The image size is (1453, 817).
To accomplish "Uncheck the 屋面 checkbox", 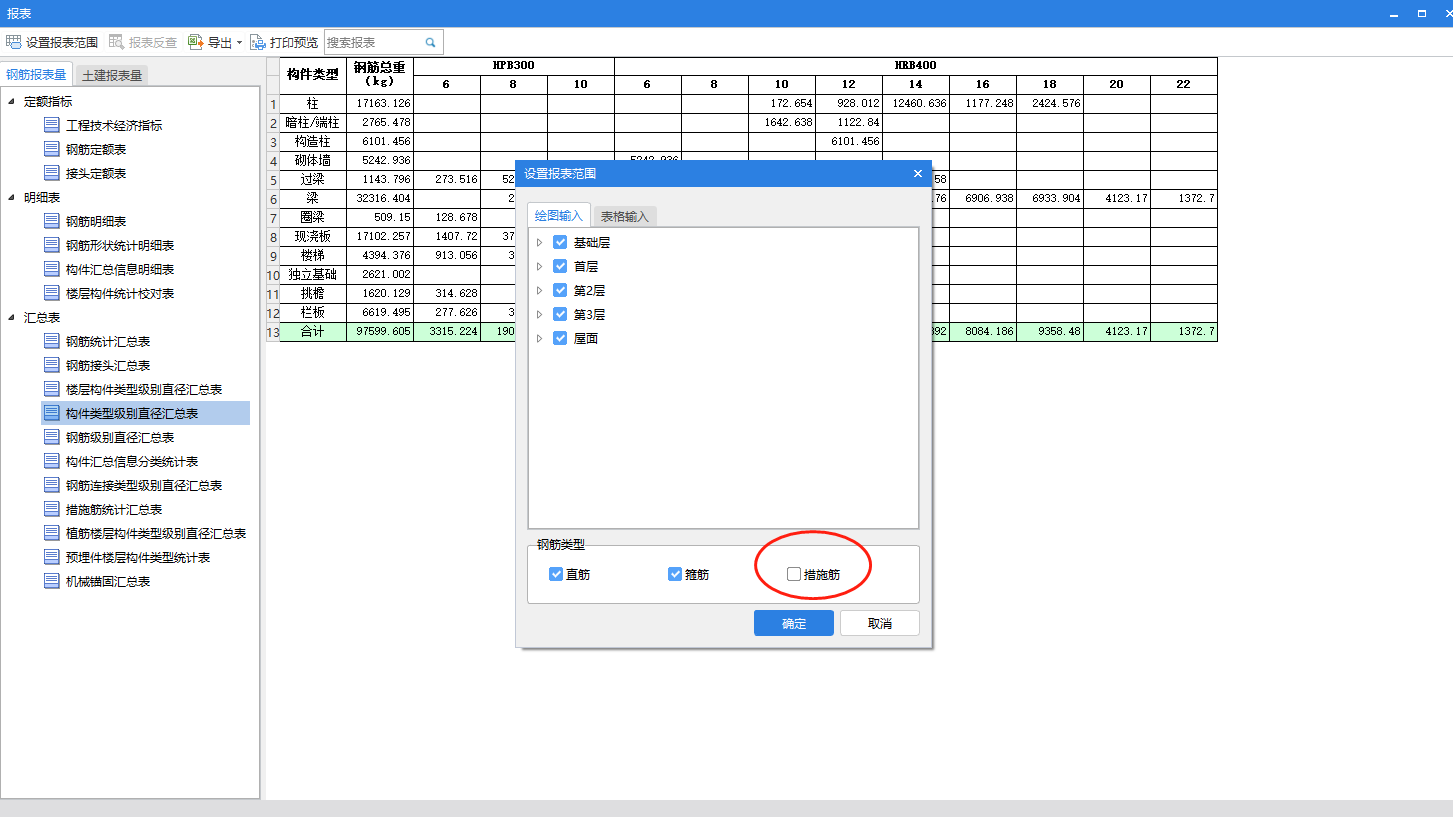I will click(560, 338).
